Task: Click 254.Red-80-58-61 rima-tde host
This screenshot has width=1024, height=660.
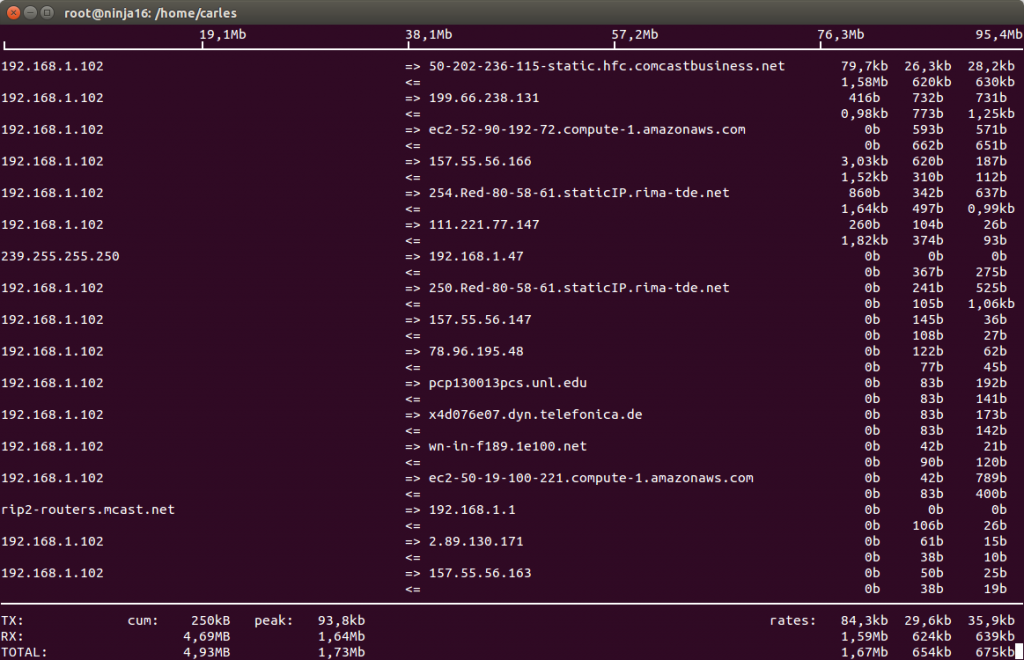Action: pos(579,193)
